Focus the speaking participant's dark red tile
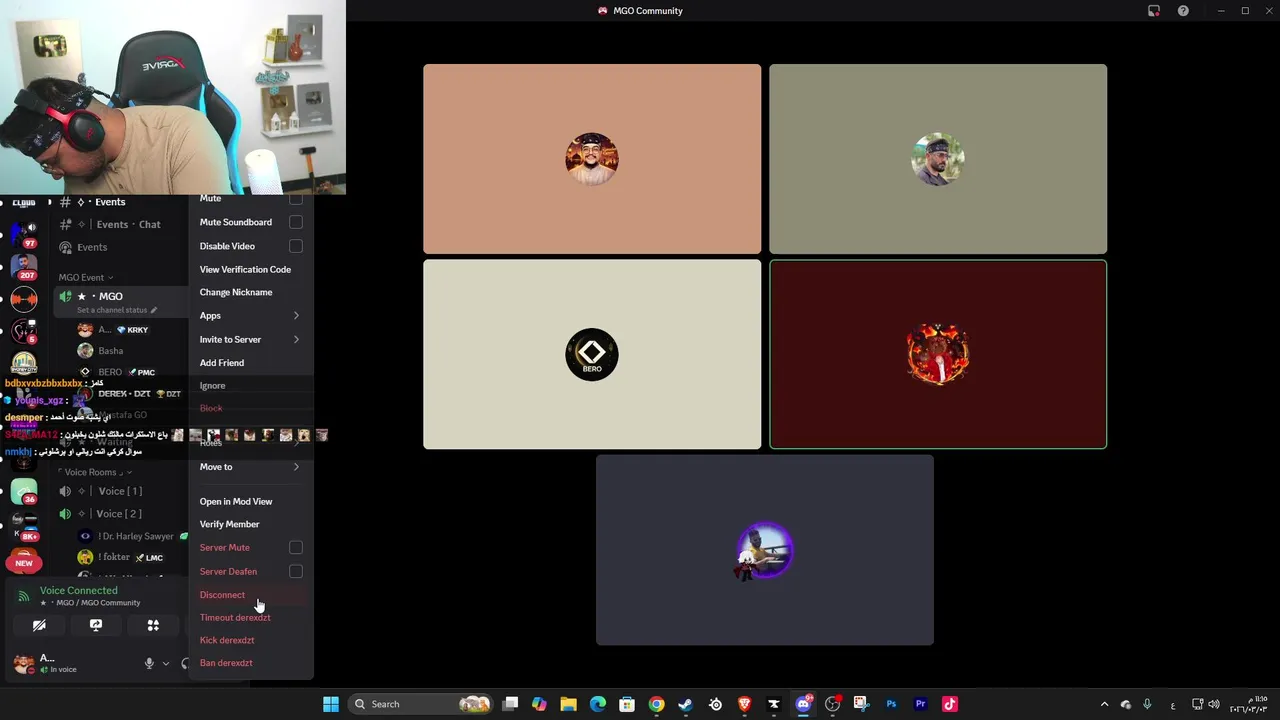This screenshot has height=720, width=1280. pyautogui.click(x=938, y=354)
